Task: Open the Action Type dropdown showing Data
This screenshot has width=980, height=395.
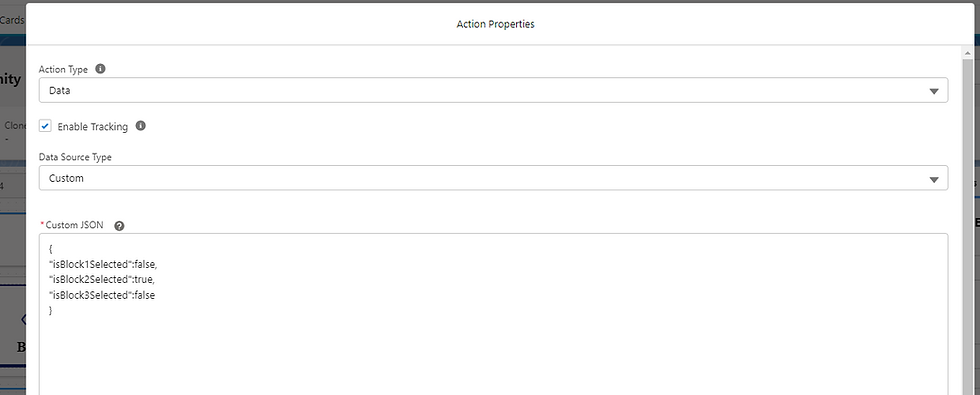Action: [x=493, y=90]
